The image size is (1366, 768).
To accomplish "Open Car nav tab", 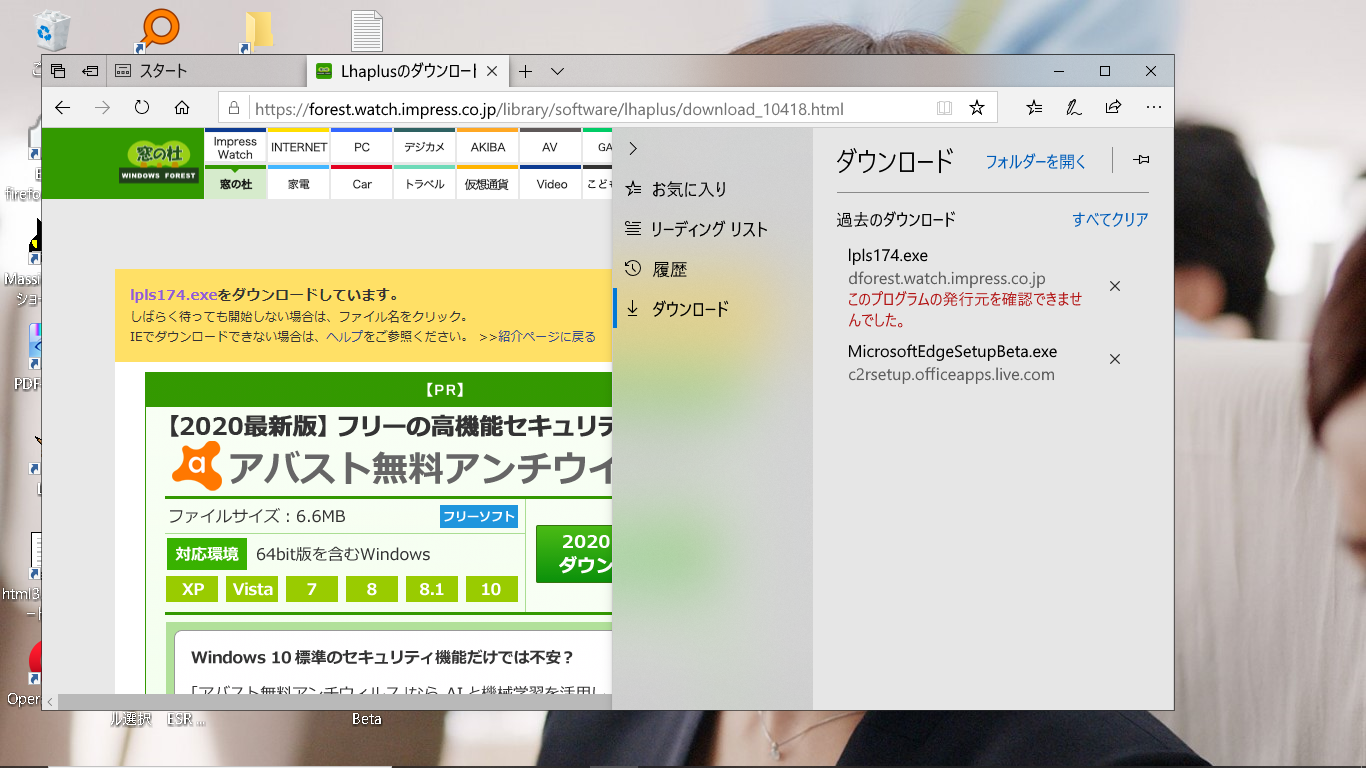I will click(362, 183).
